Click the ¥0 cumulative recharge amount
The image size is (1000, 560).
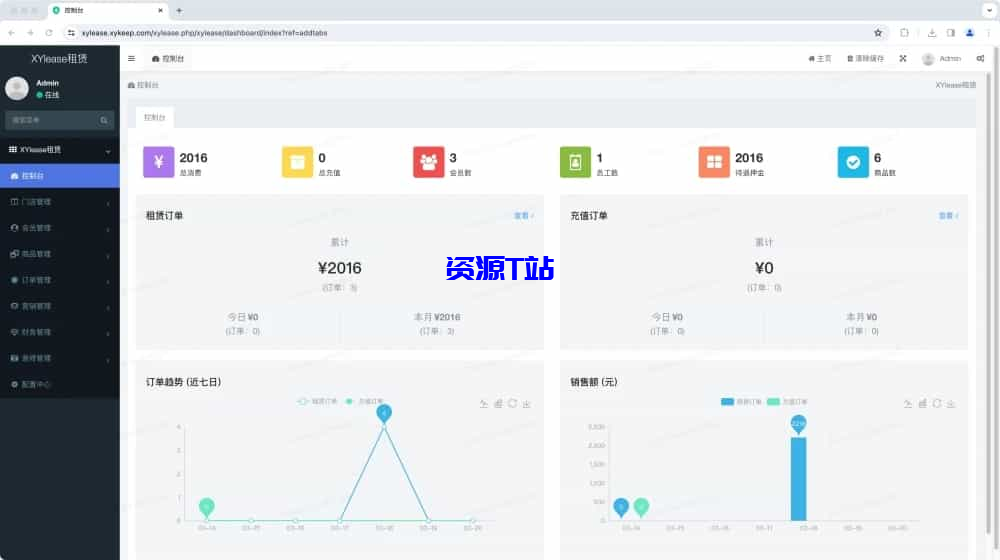click(x=764, y=268)
